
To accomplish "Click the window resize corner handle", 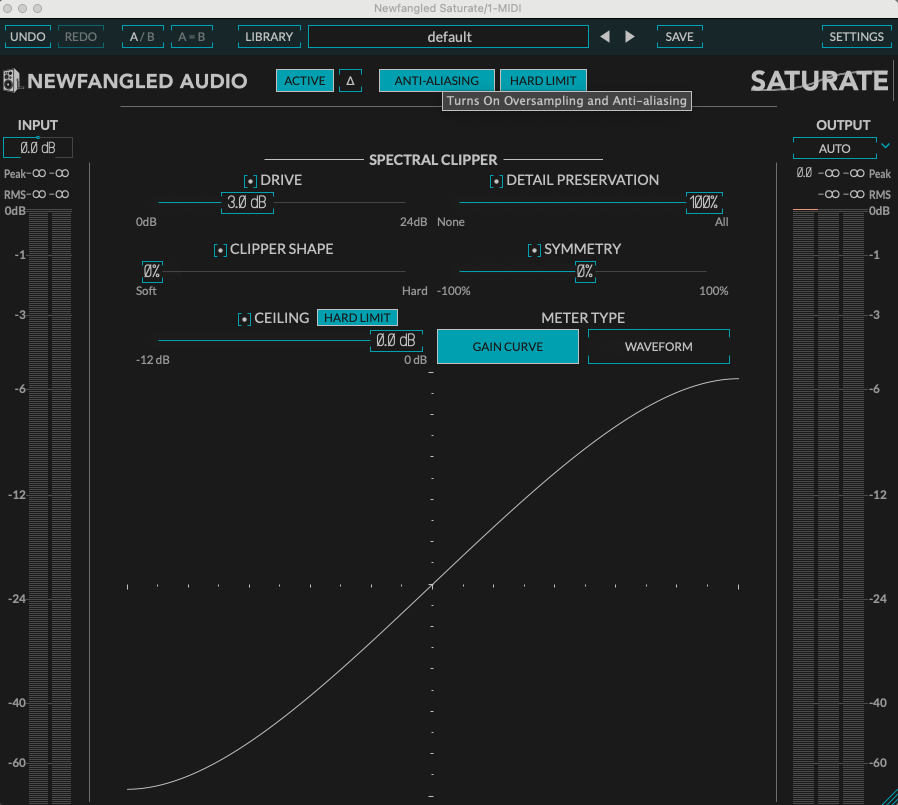I will (890, 798).
